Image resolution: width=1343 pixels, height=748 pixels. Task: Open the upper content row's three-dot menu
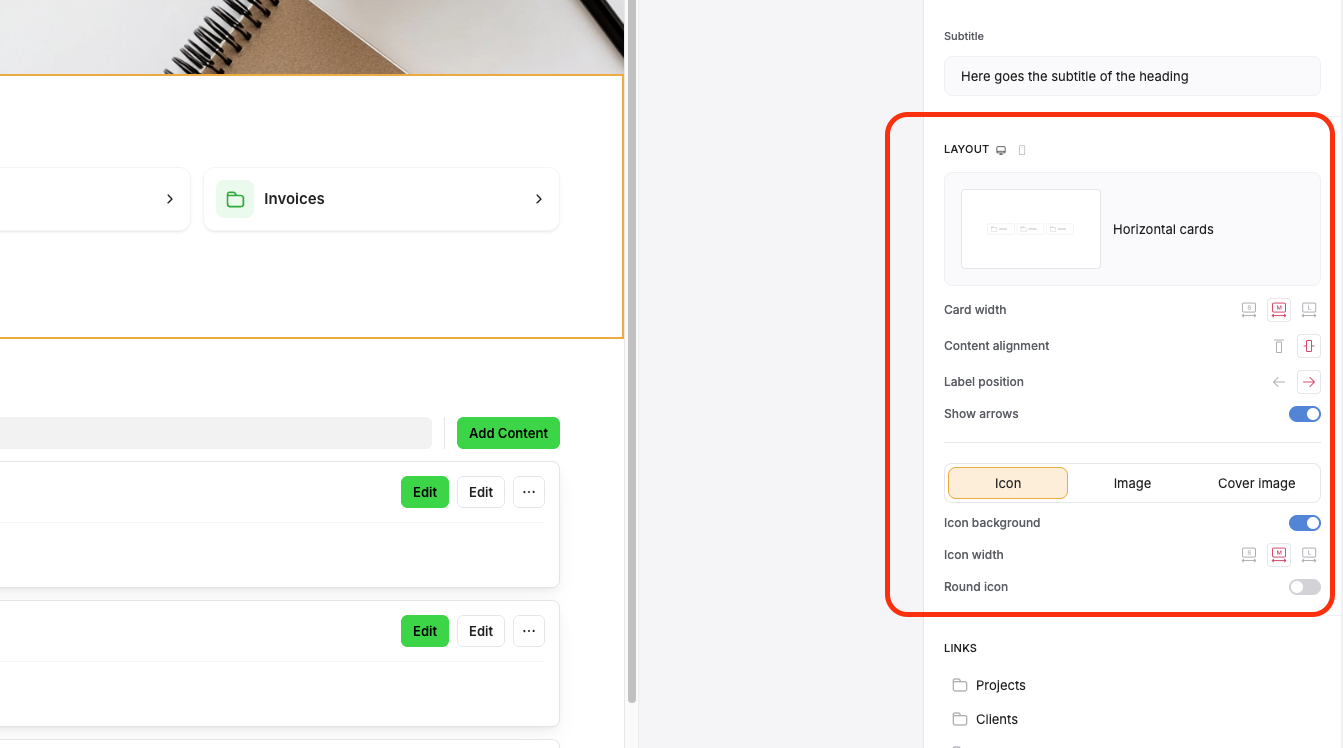[x=529, y=492]
